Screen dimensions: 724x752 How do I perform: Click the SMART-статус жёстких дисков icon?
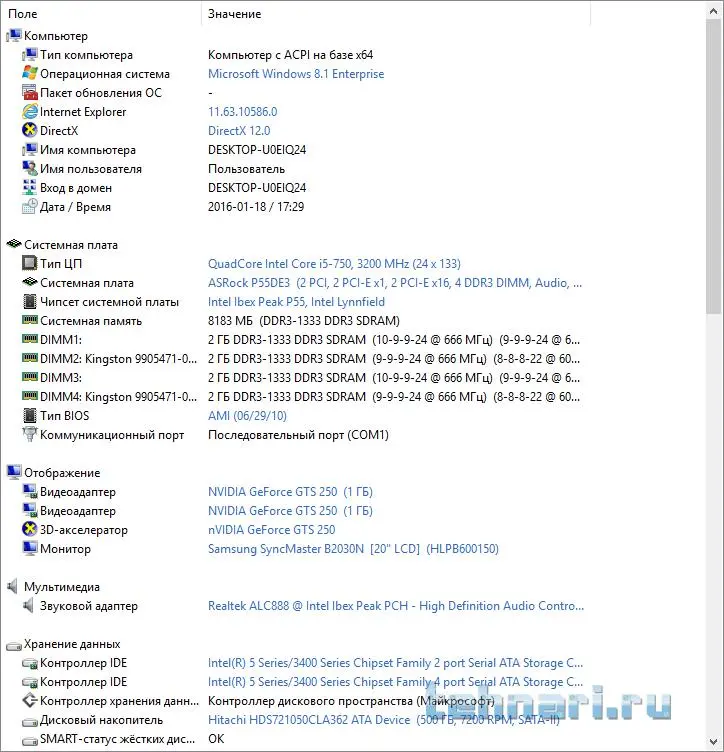pos(29,740)
